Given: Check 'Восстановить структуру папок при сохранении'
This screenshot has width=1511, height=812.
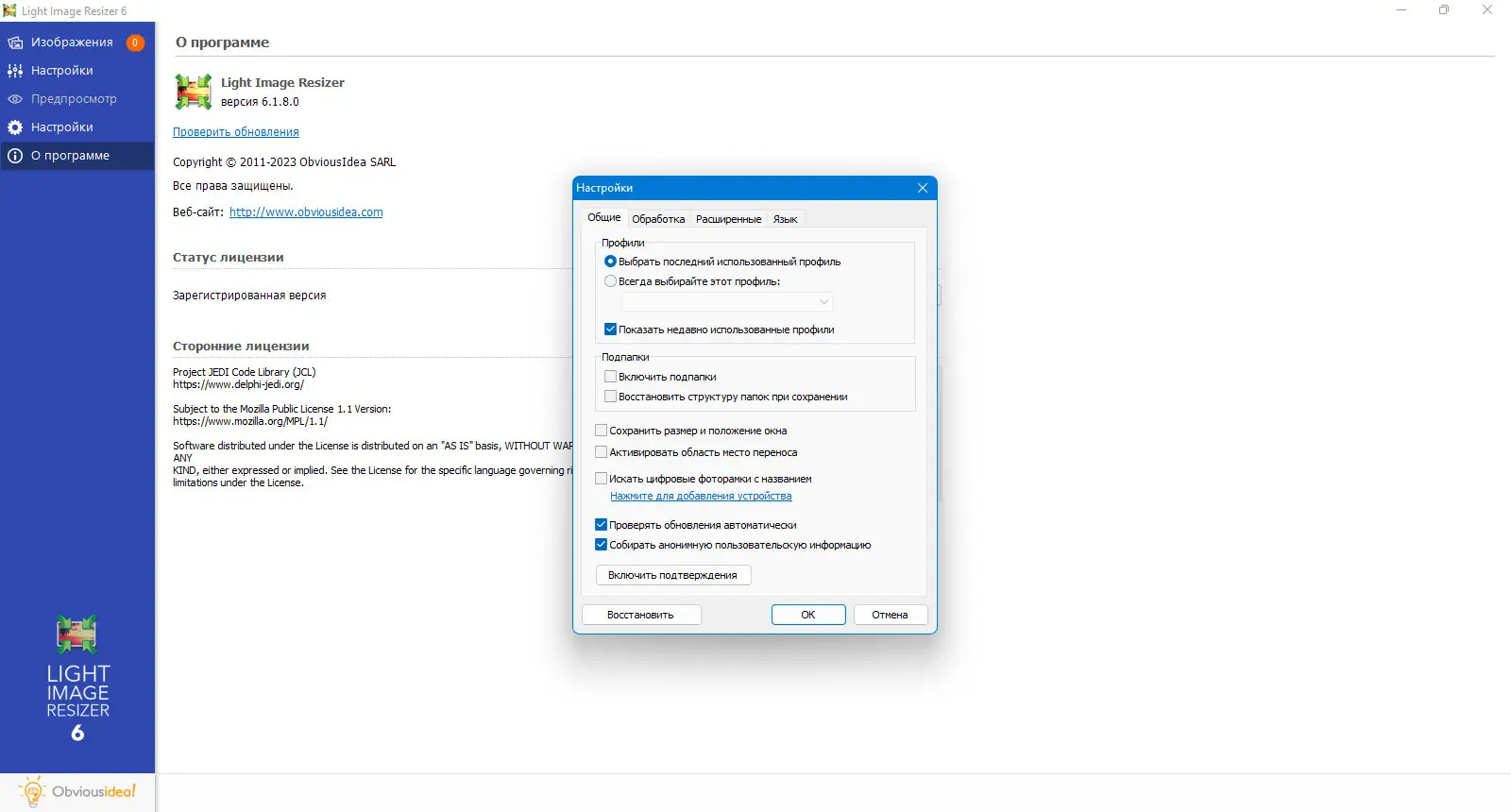Looking at the screenshot, I should 610,397.
